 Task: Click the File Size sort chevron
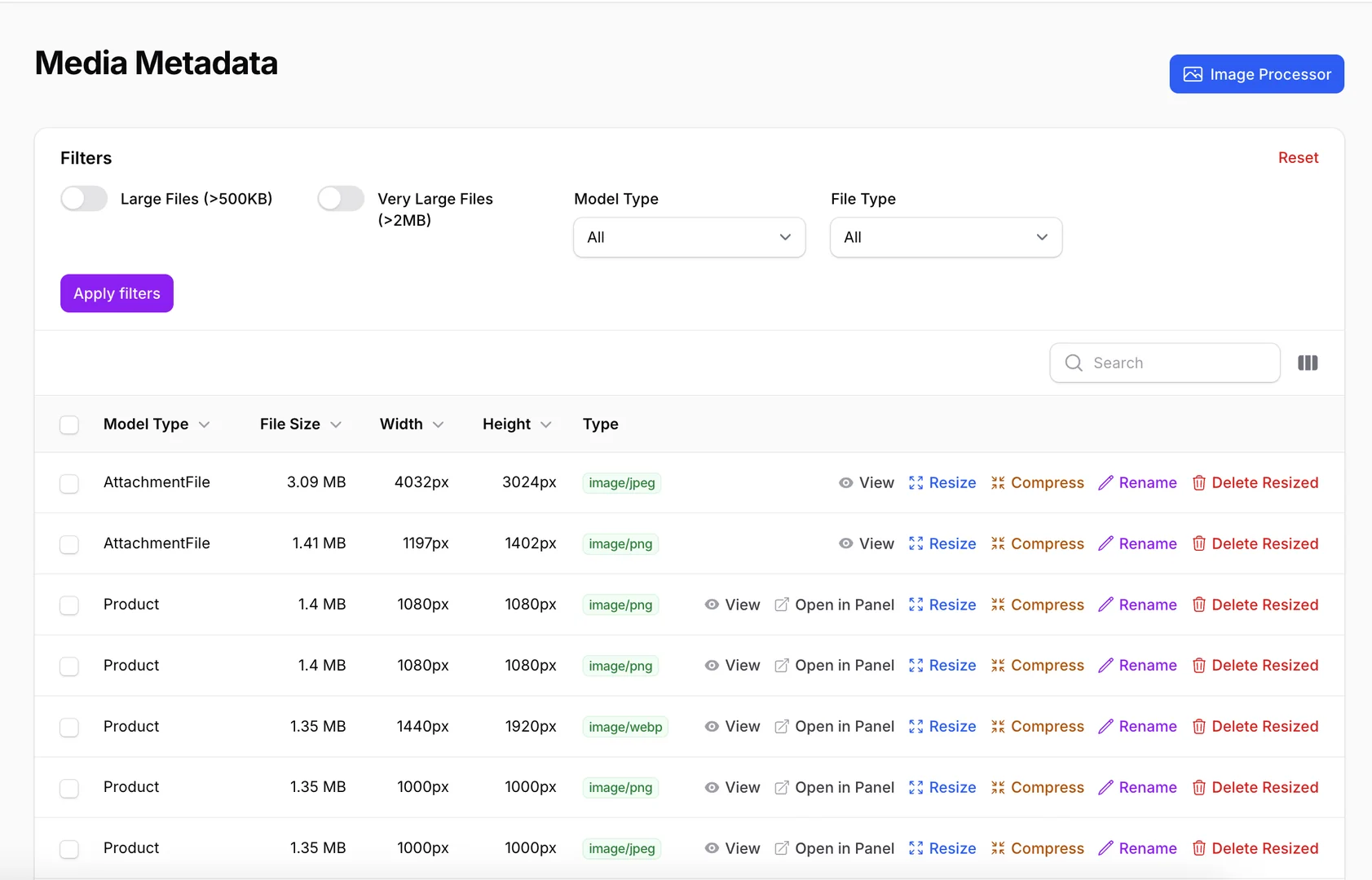tap(337, 424)
